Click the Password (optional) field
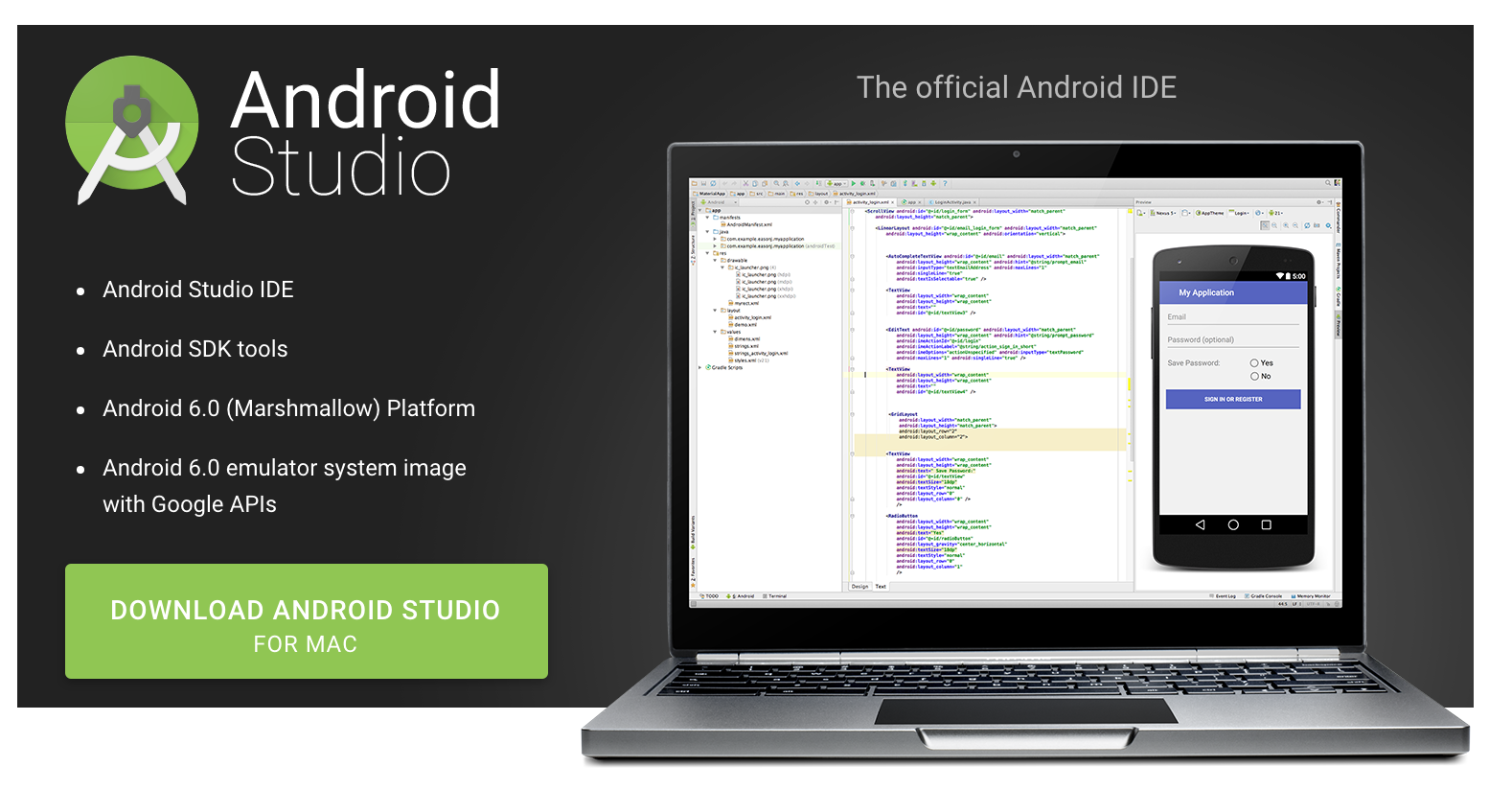 tap(1233, 340)
